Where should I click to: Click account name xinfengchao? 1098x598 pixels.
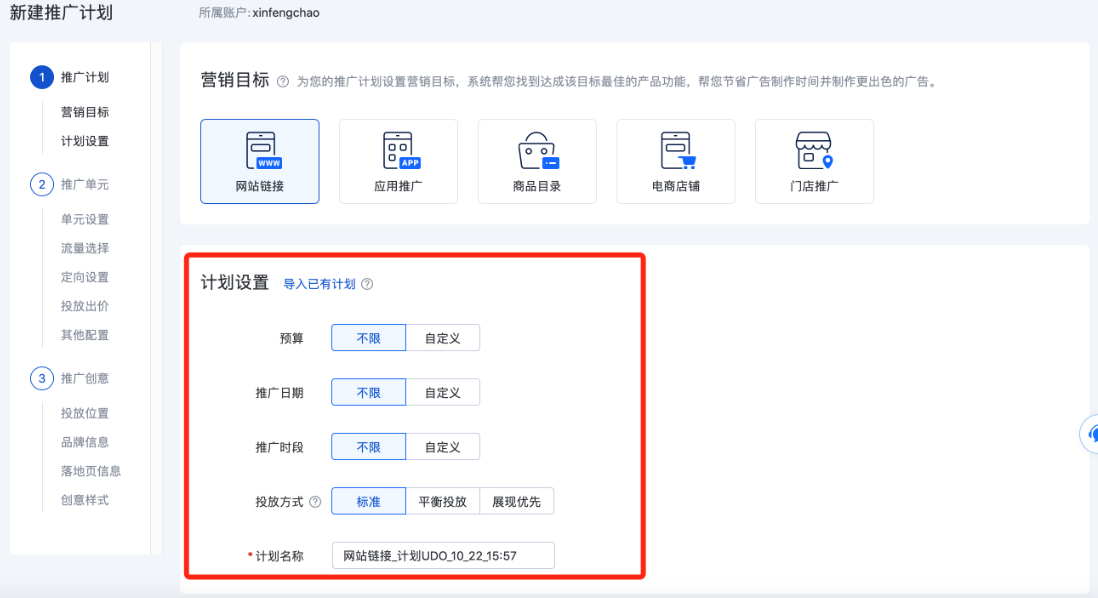pos(286,13)
